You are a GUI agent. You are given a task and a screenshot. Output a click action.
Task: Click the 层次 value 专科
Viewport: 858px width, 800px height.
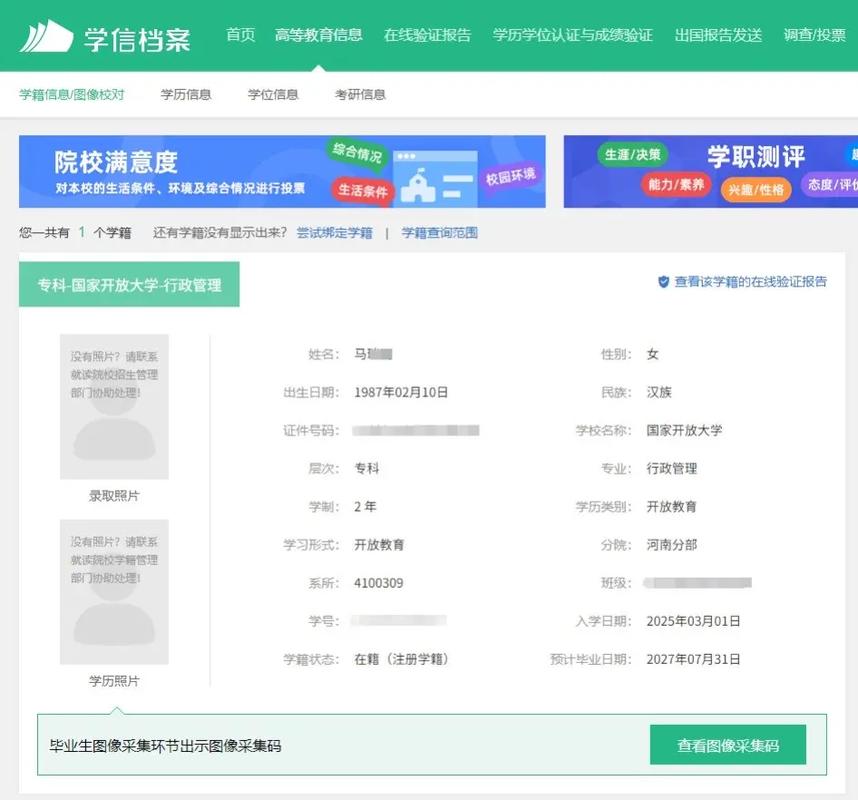click(367, 468)
